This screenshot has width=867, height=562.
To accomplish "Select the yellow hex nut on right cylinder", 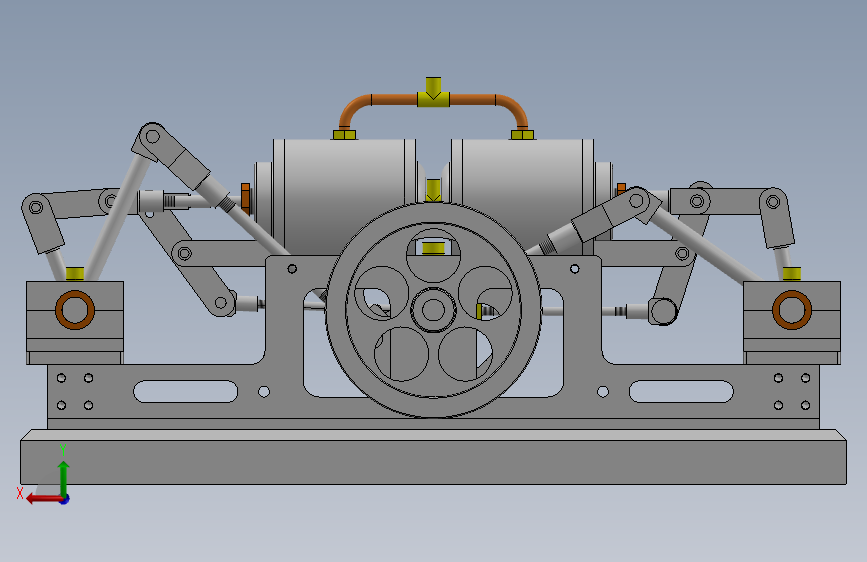I will pos(522,134).
